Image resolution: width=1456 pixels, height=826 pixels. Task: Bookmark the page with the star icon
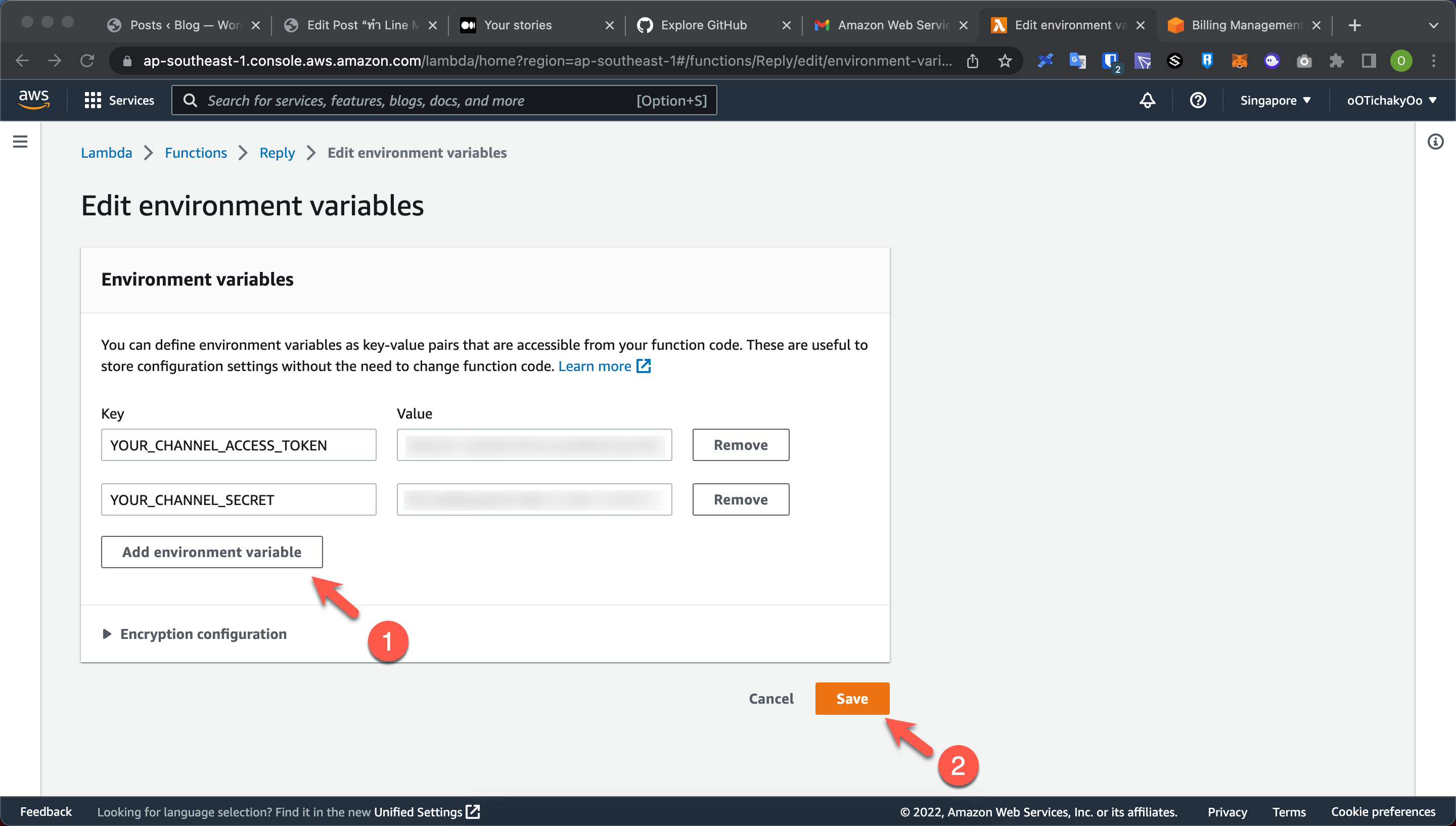tap(1005, 61)
